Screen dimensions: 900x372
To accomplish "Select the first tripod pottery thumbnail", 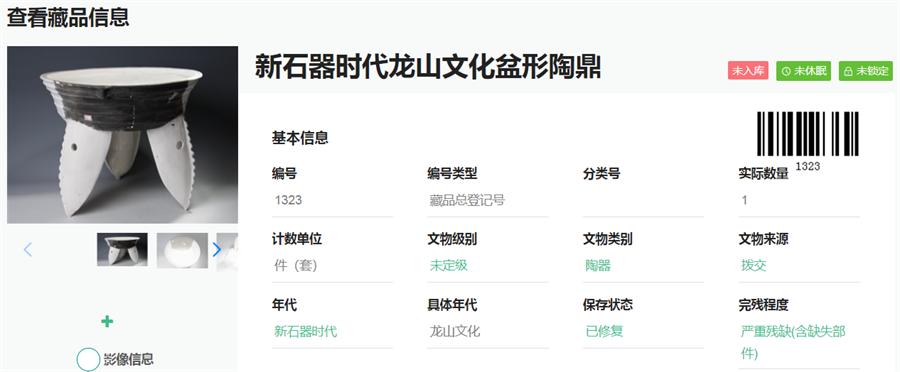I will [122, 249].
